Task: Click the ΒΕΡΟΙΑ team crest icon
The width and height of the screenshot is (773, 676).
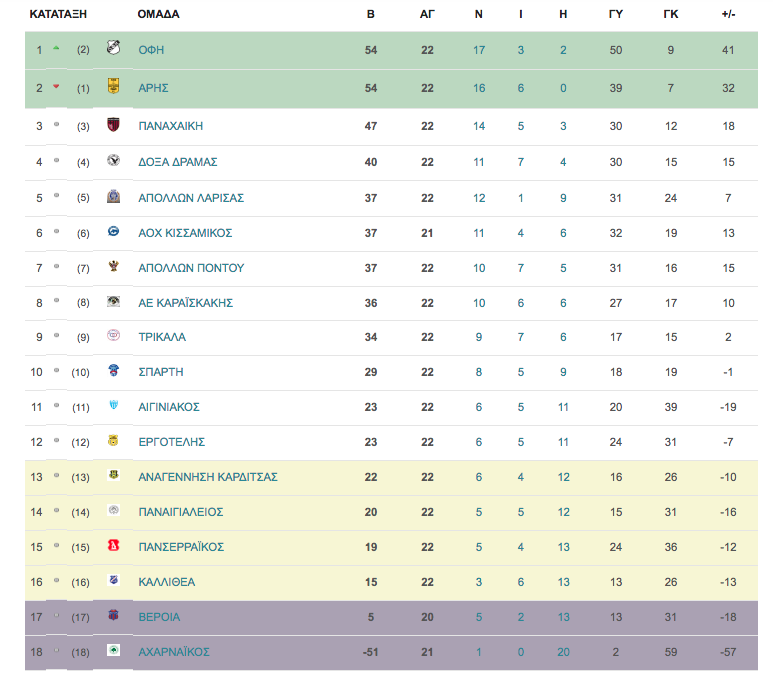Action: 113,615
